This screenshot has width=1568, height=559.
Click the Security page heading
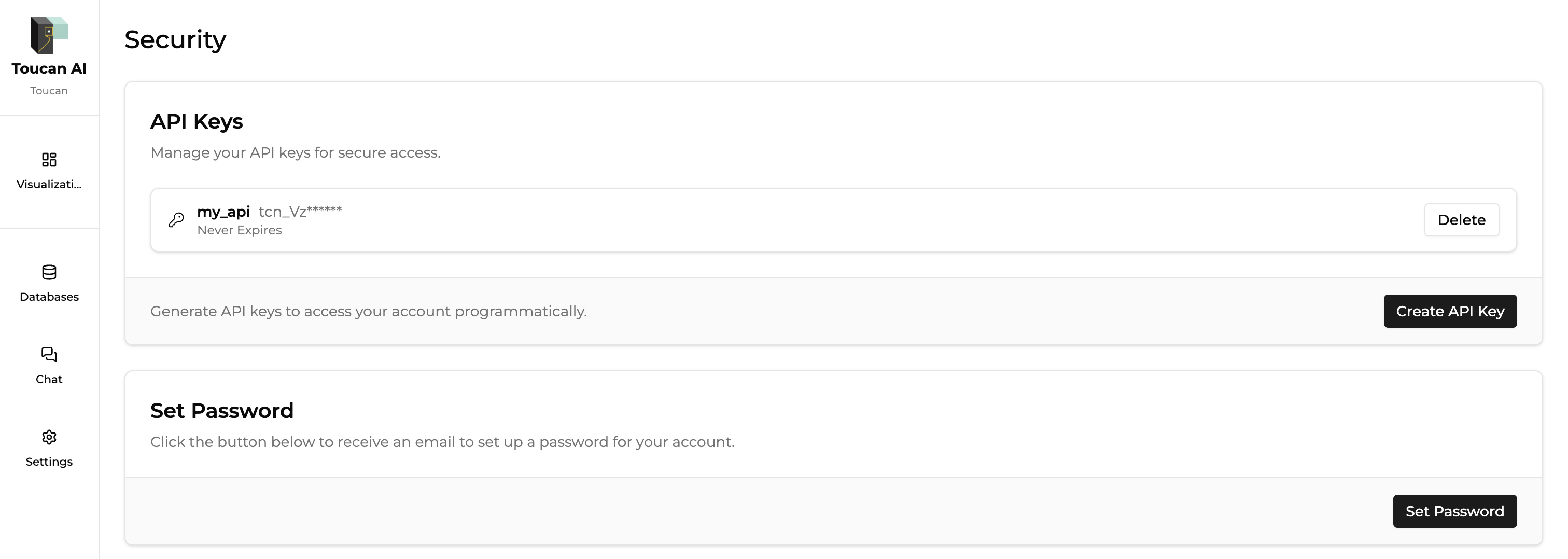175,39
